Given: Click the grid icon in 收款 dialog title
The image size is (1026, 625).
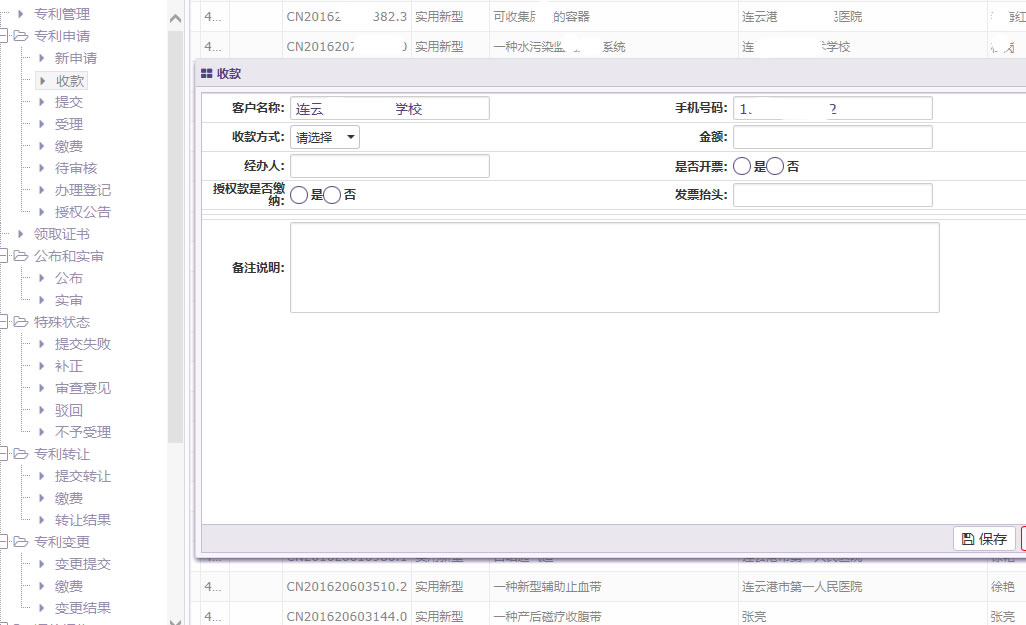Looking at the screenshot, I should click(x=206, y=74).
